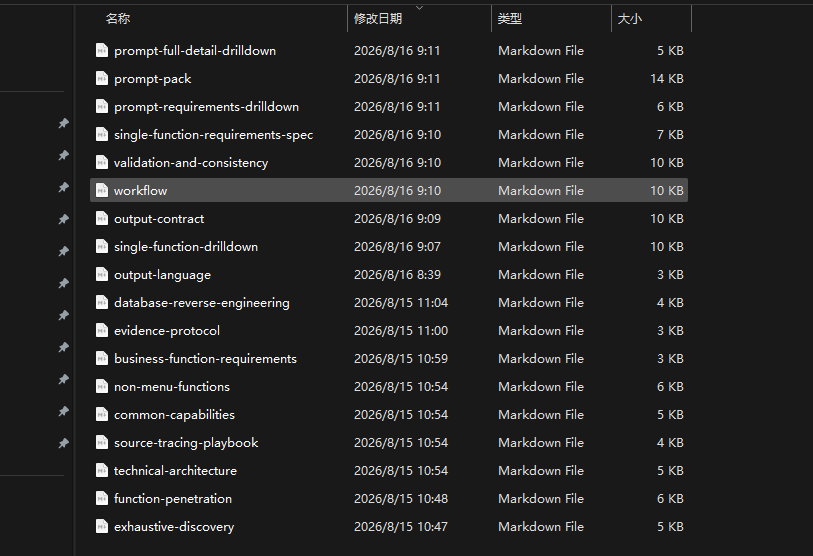Click the function-penetration file icon
This screenshot has width=813, height=556.
[x=102, y=498]
